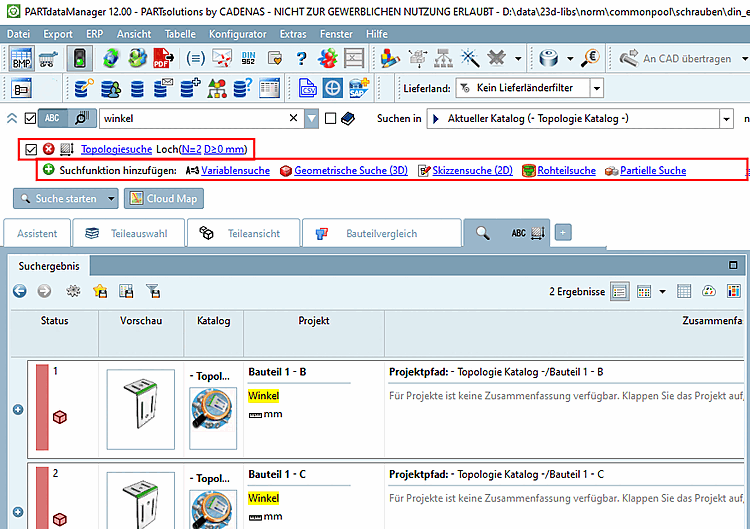Click the database with key icon

85,88
